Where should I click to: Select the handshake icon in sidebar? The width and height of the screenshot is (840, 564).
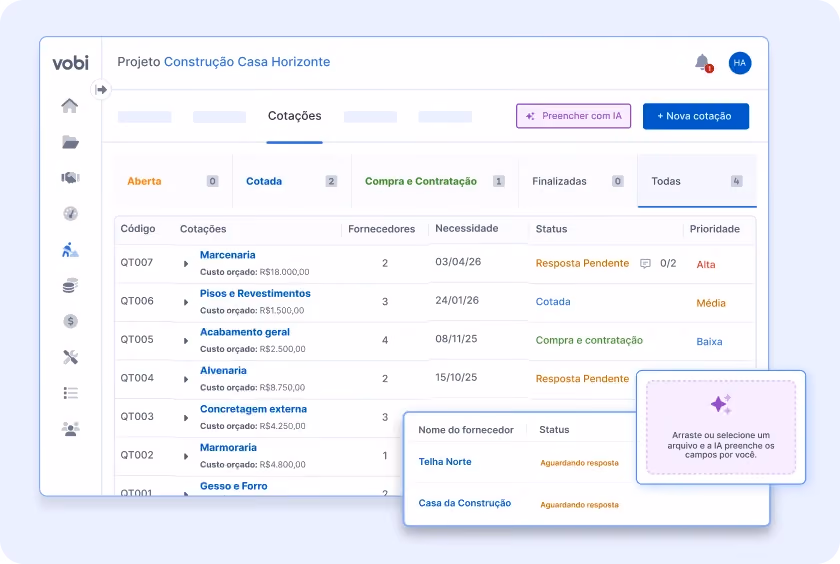click(70, 177)
